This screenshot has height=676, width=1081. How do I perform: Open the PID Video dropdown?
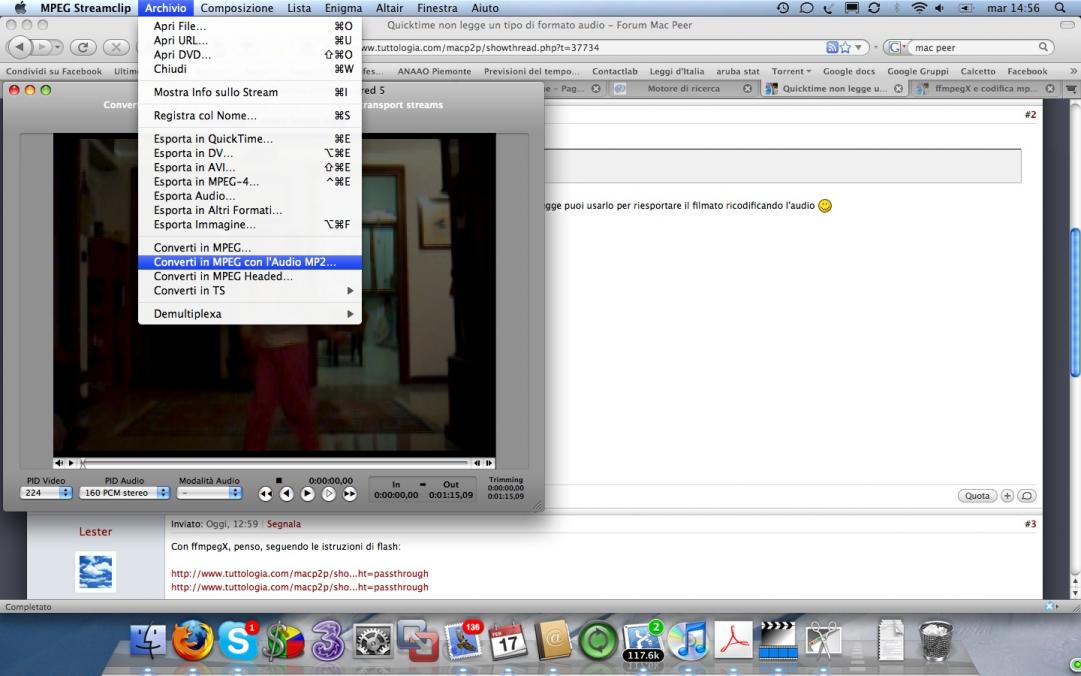pos(47,493)
